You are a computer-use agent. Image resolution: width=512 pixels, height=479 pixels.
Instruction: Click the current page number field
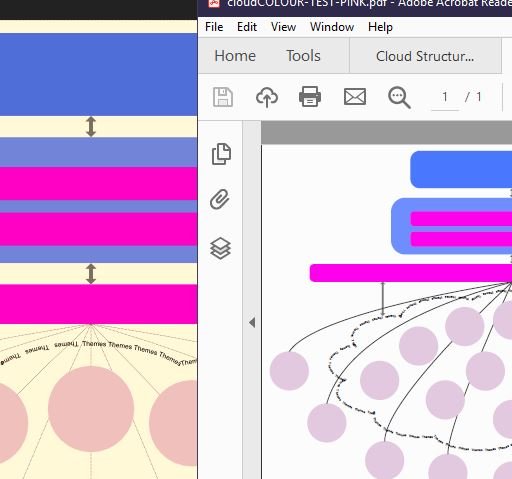click(x=445, y=97)
